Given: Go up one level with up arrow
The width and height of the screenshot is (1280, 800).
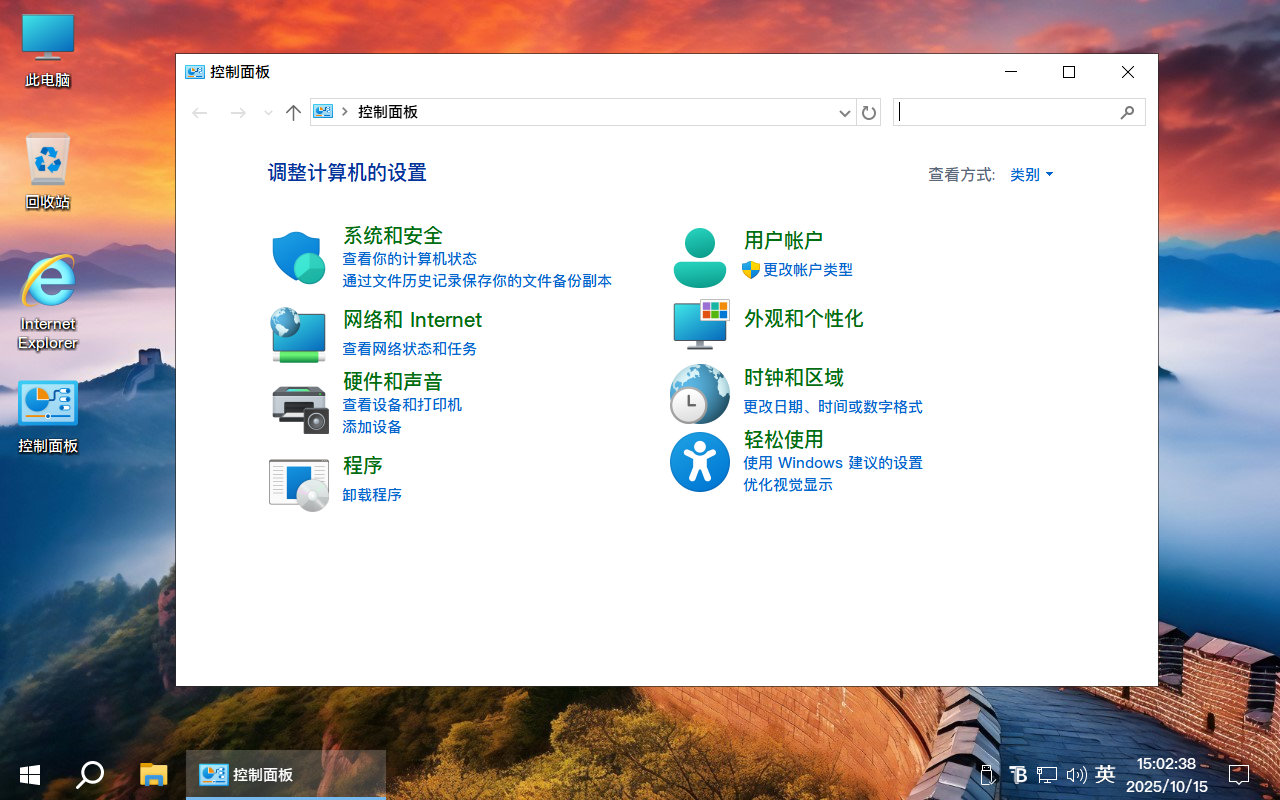Looking at the screenshot, I should [x=293, y=113].
